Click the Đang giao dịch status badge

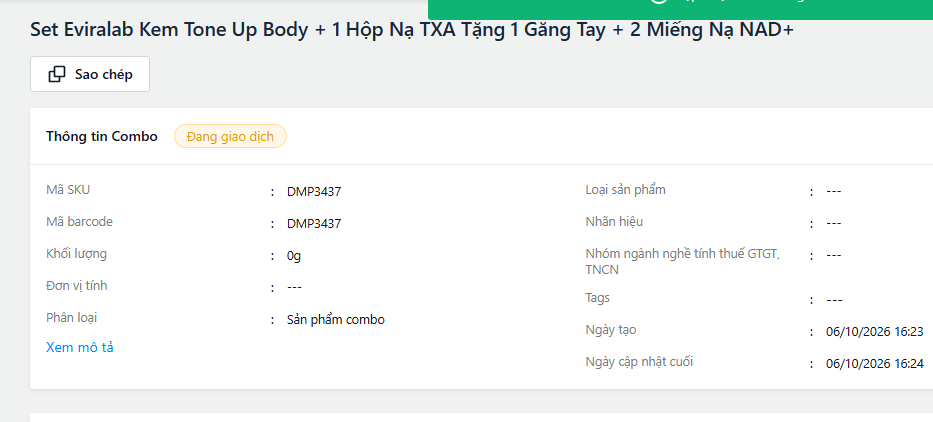[x=230, y=136]
